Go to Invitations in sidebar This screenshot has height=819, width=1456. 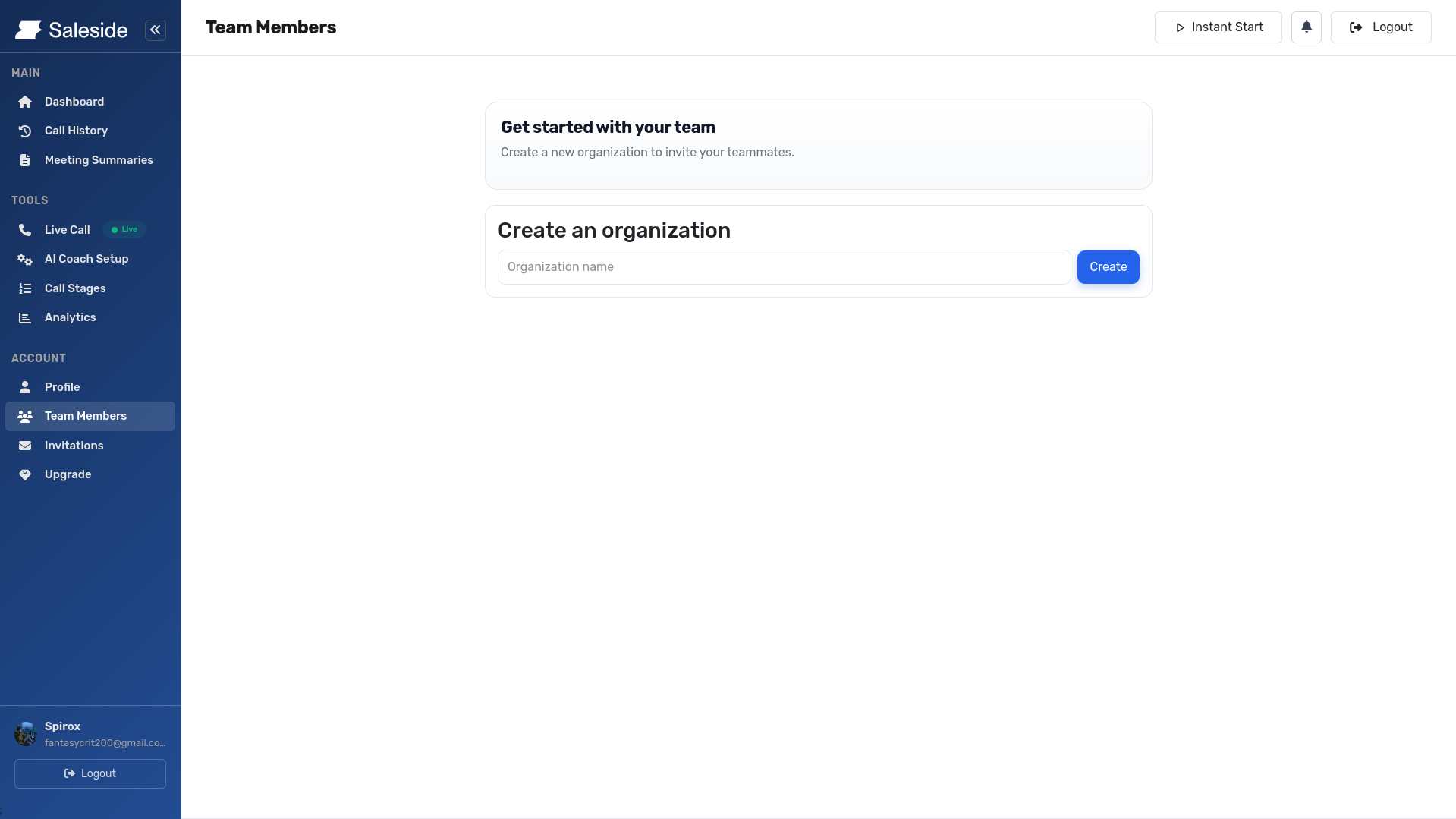(74, 446)
